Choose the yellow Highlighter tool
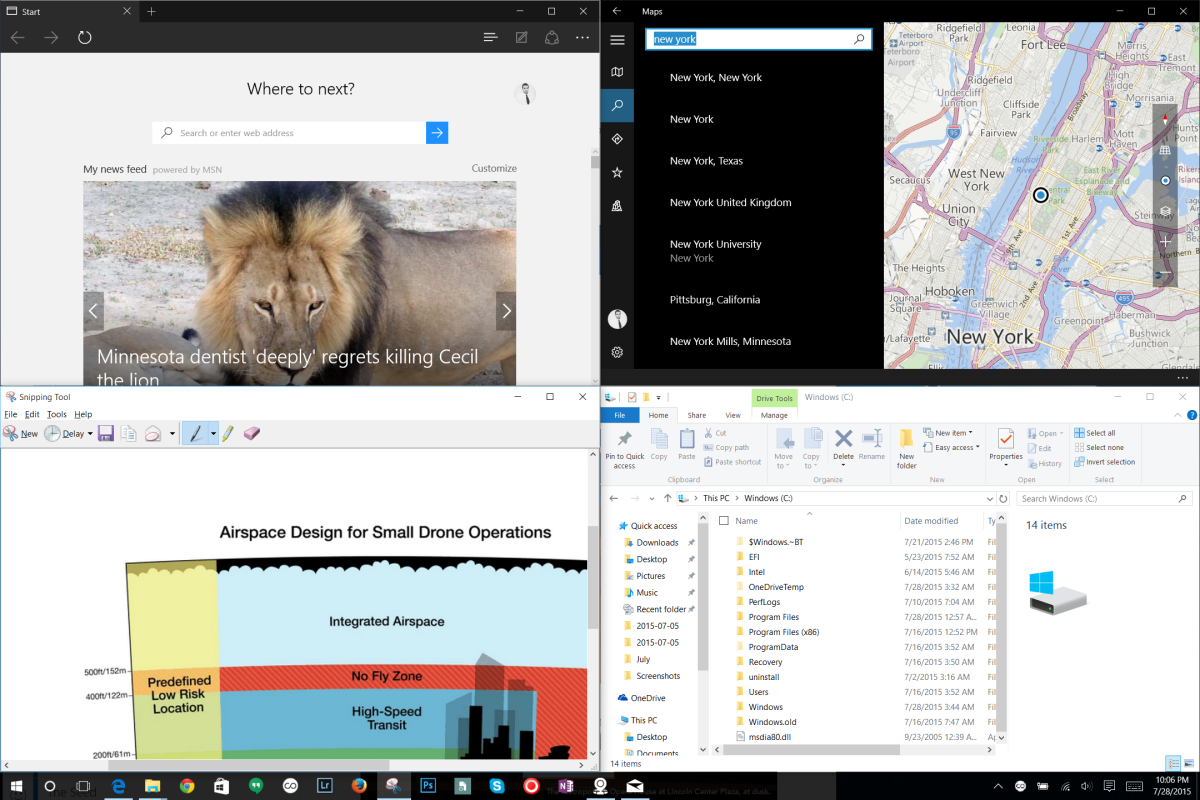The image size is (1200, 800). click(x=228, y=433)
